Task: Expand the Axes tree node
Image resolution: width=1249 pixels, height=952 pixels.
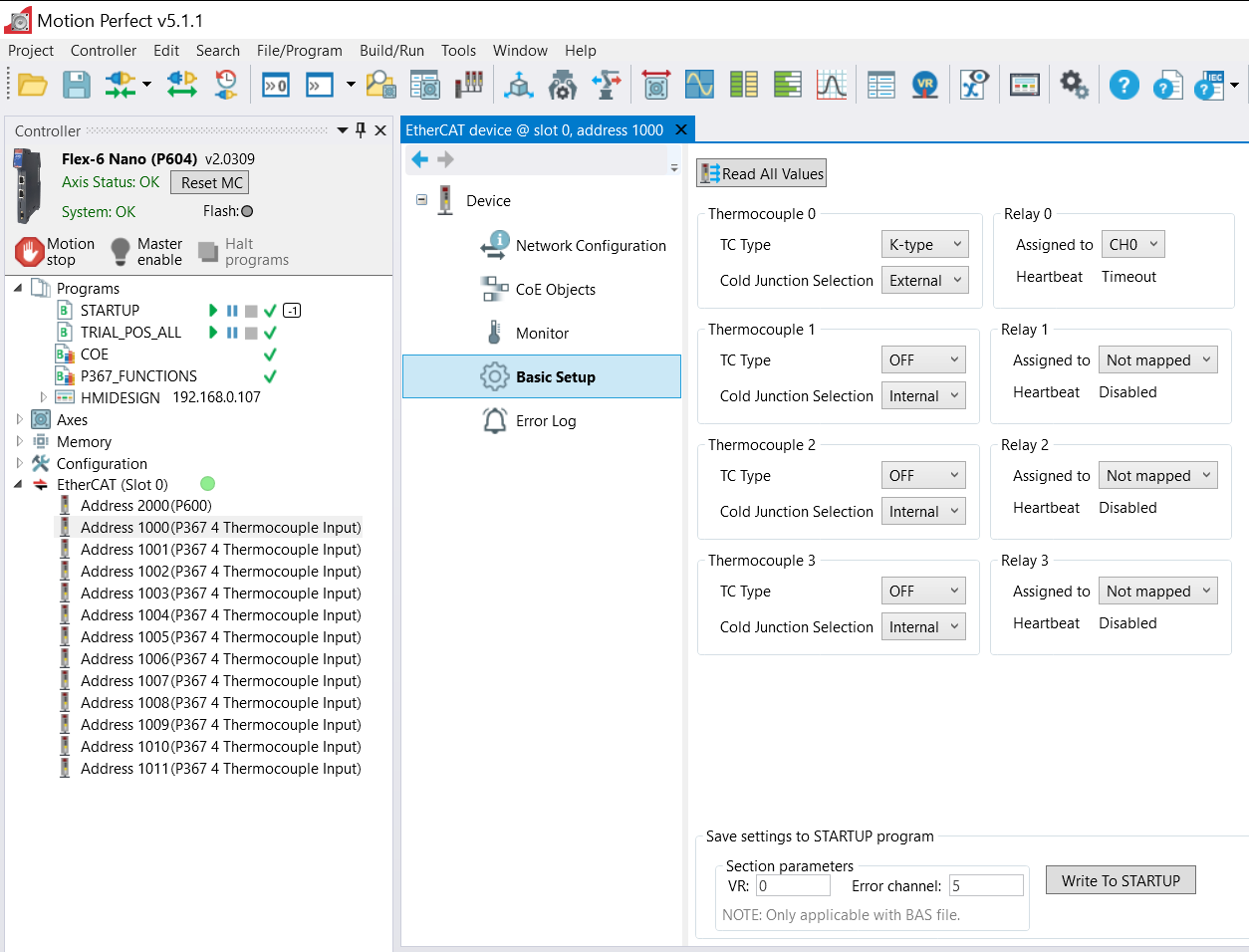Action: [19, 420]
